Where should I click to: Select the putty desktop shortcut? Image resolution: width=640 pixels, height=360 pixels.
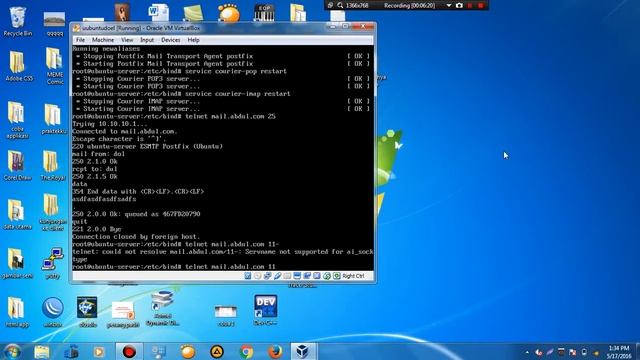click(53, 263)
